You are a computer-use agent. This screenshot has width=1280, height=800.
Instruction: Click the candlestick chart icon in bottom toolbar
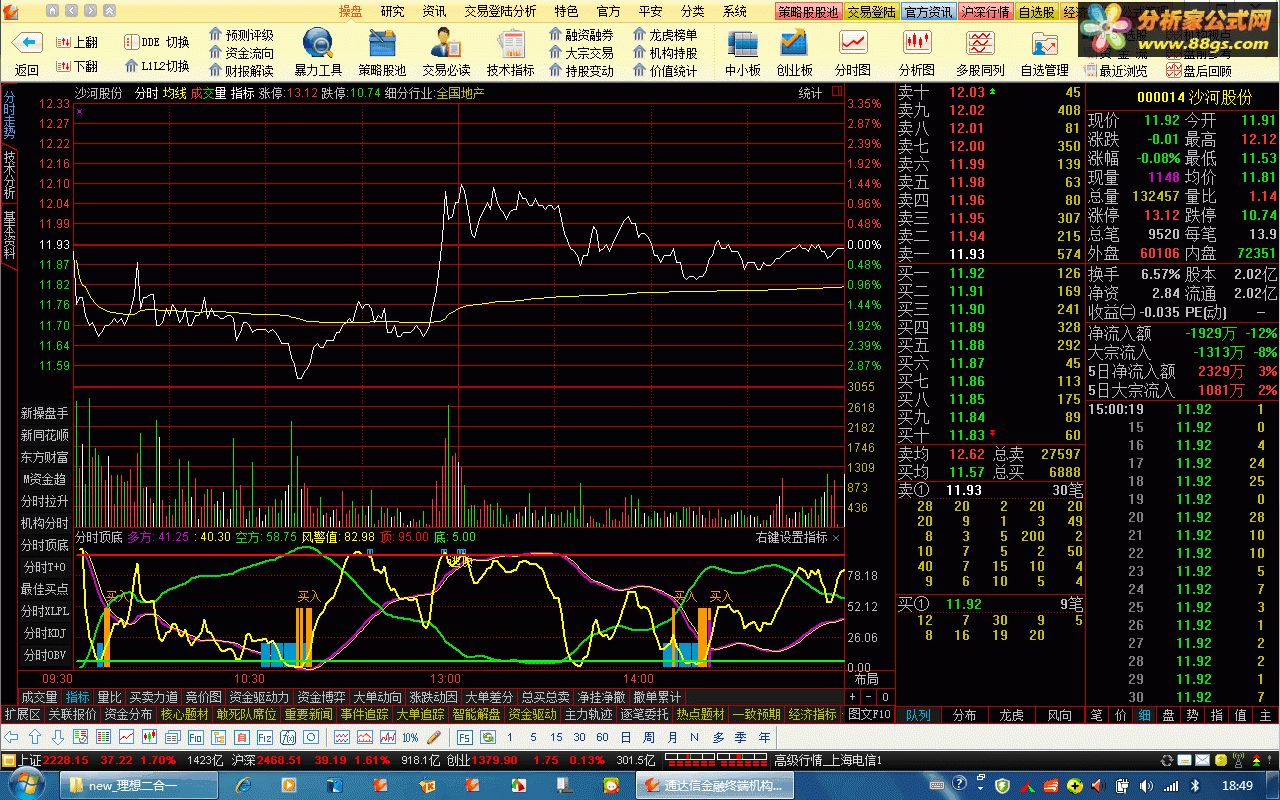(x=150, y=737)
